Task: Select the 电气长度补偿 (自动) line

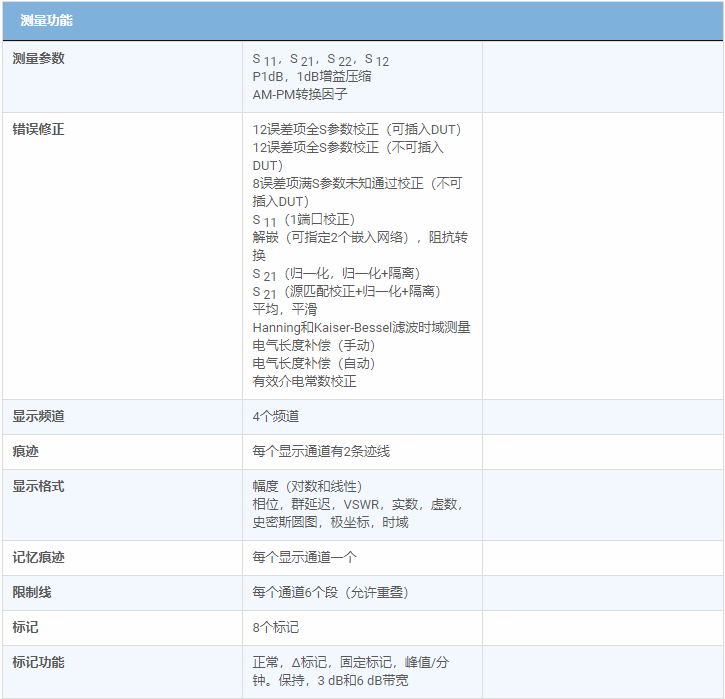Action: (x=314, y=363)
